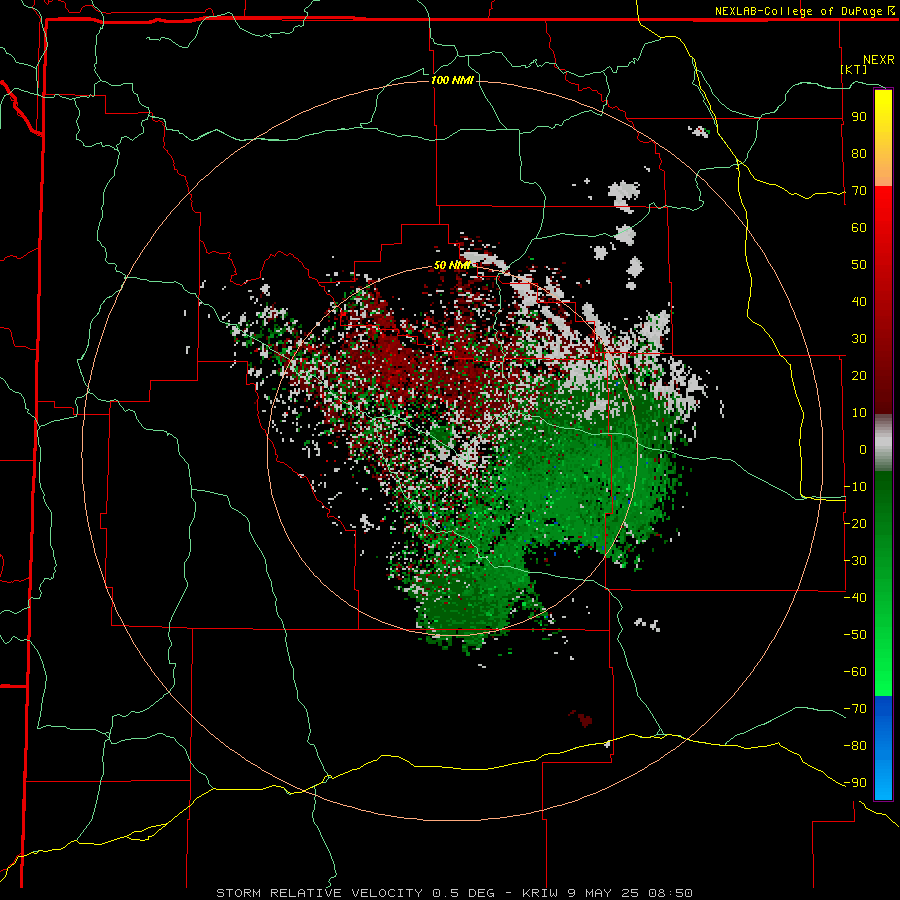900x900 pixels.
Task: Click the positive 50 scale value
Action: 859,265
